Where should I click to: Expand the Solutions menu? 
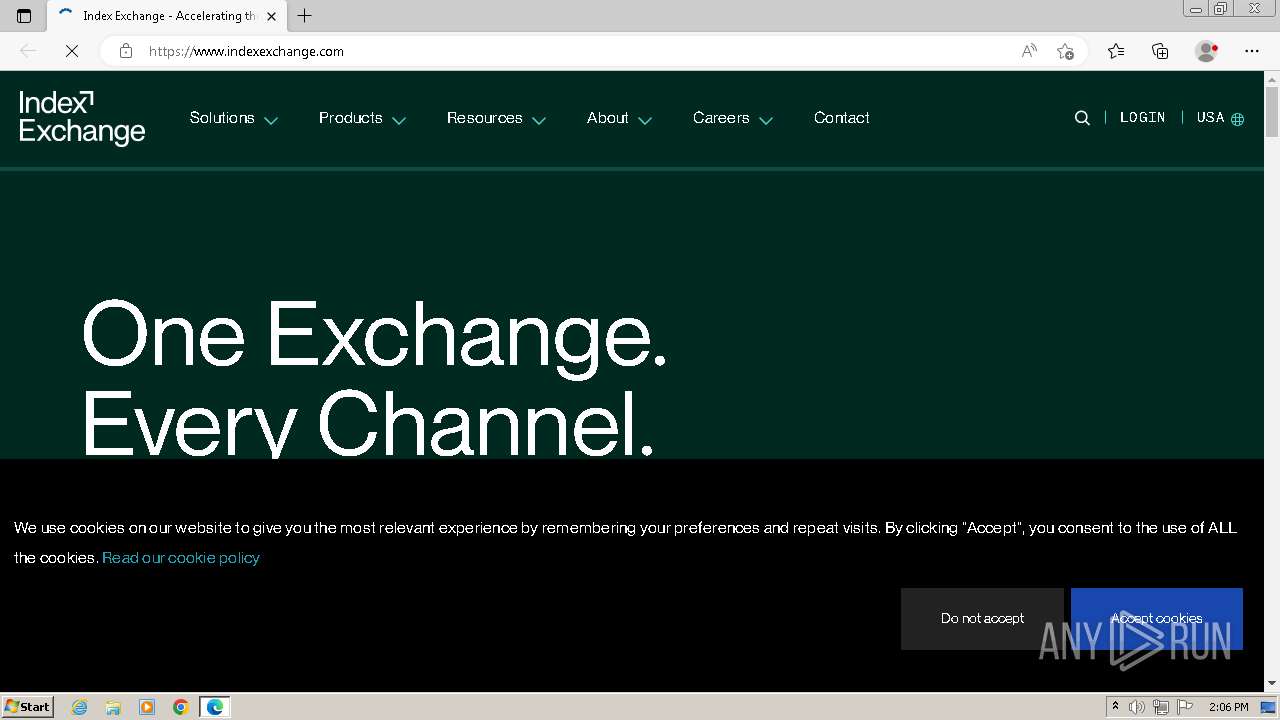click(x=233, y=118)
